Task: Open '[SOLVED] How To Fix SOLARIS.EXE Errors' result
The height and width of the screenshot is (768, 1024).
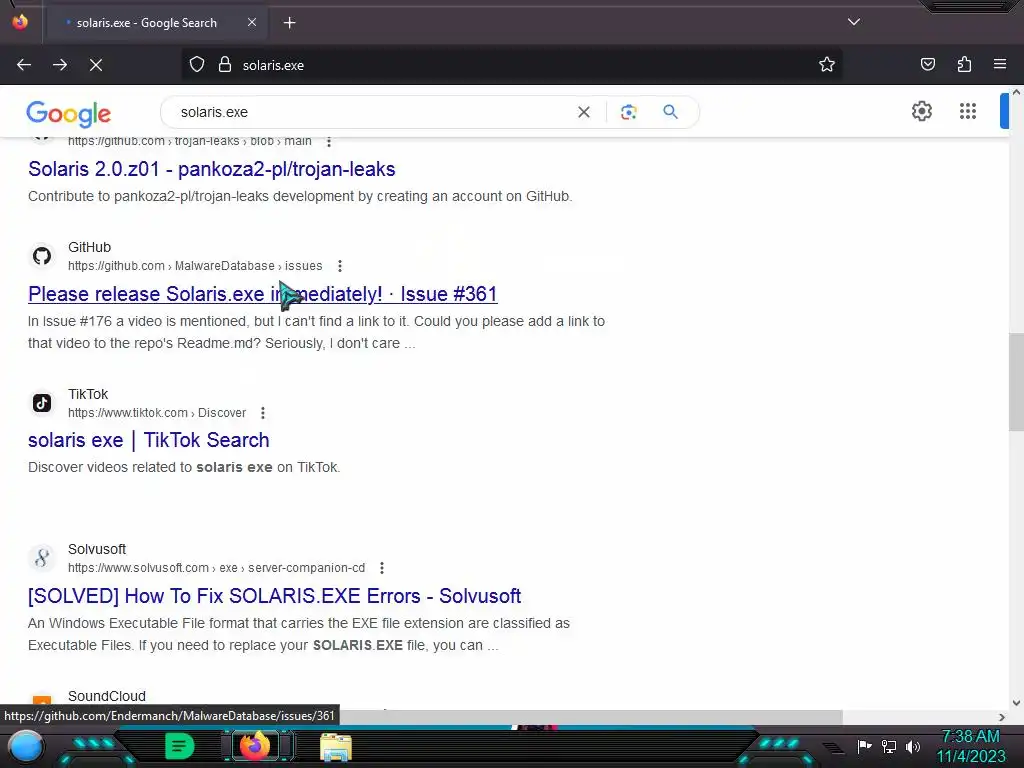Action: 274,596
